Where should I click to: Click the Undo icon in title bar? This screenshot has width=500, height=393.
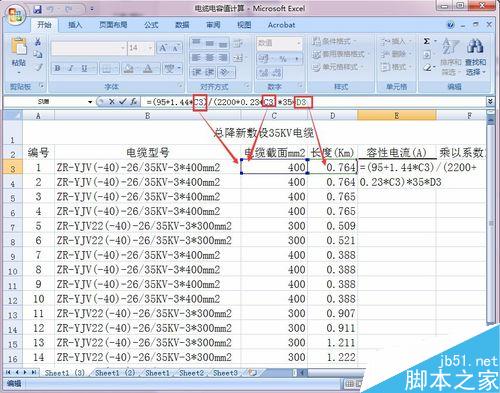click(51, 9)
